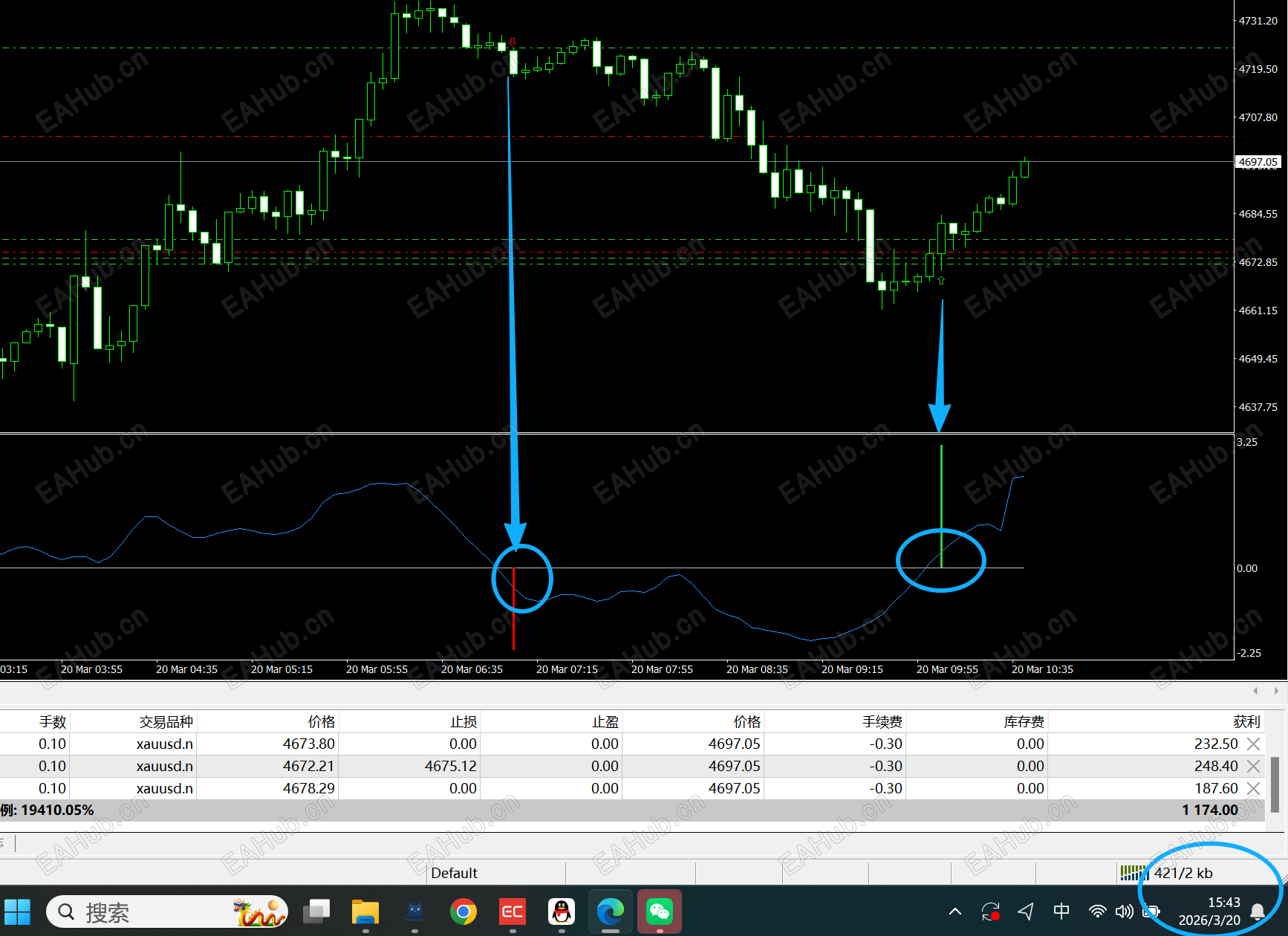This screenshot has height=936, width=1288.
Task: Click xauusd.n in the 4673.80 row
Action: point(165,744)
